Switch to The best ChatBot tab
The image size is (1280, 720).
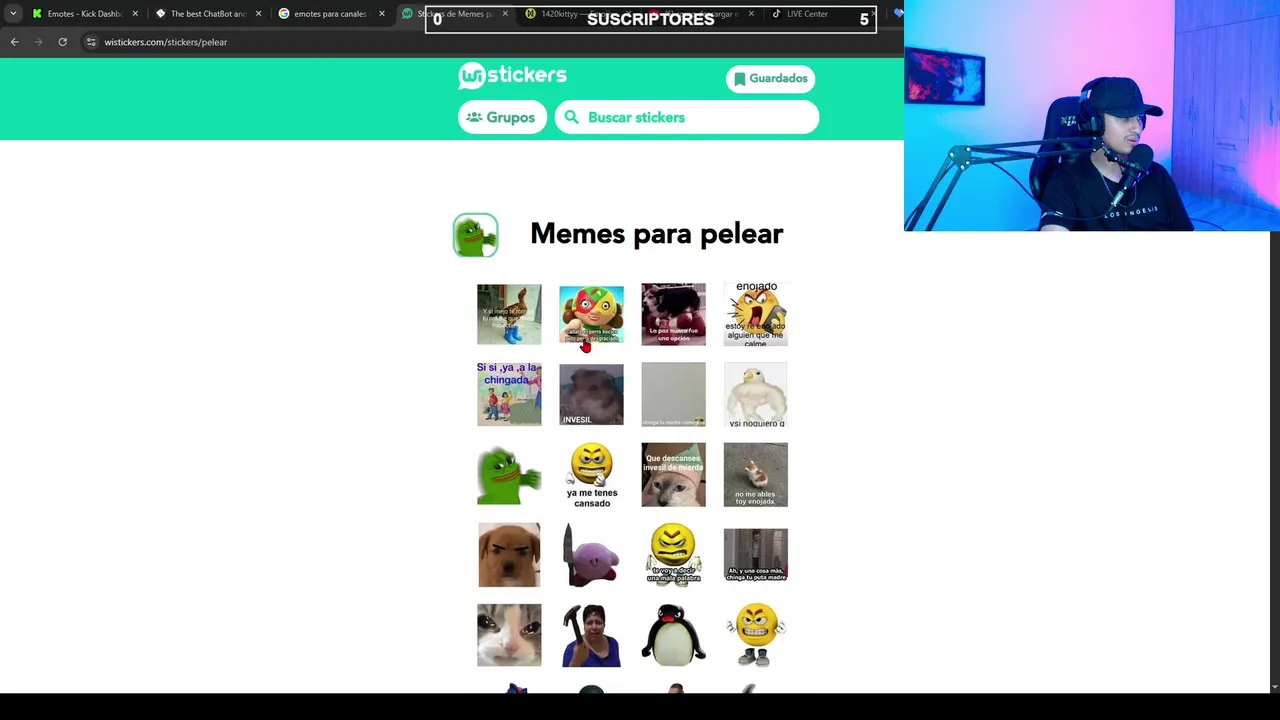click(x=208, y=14)
